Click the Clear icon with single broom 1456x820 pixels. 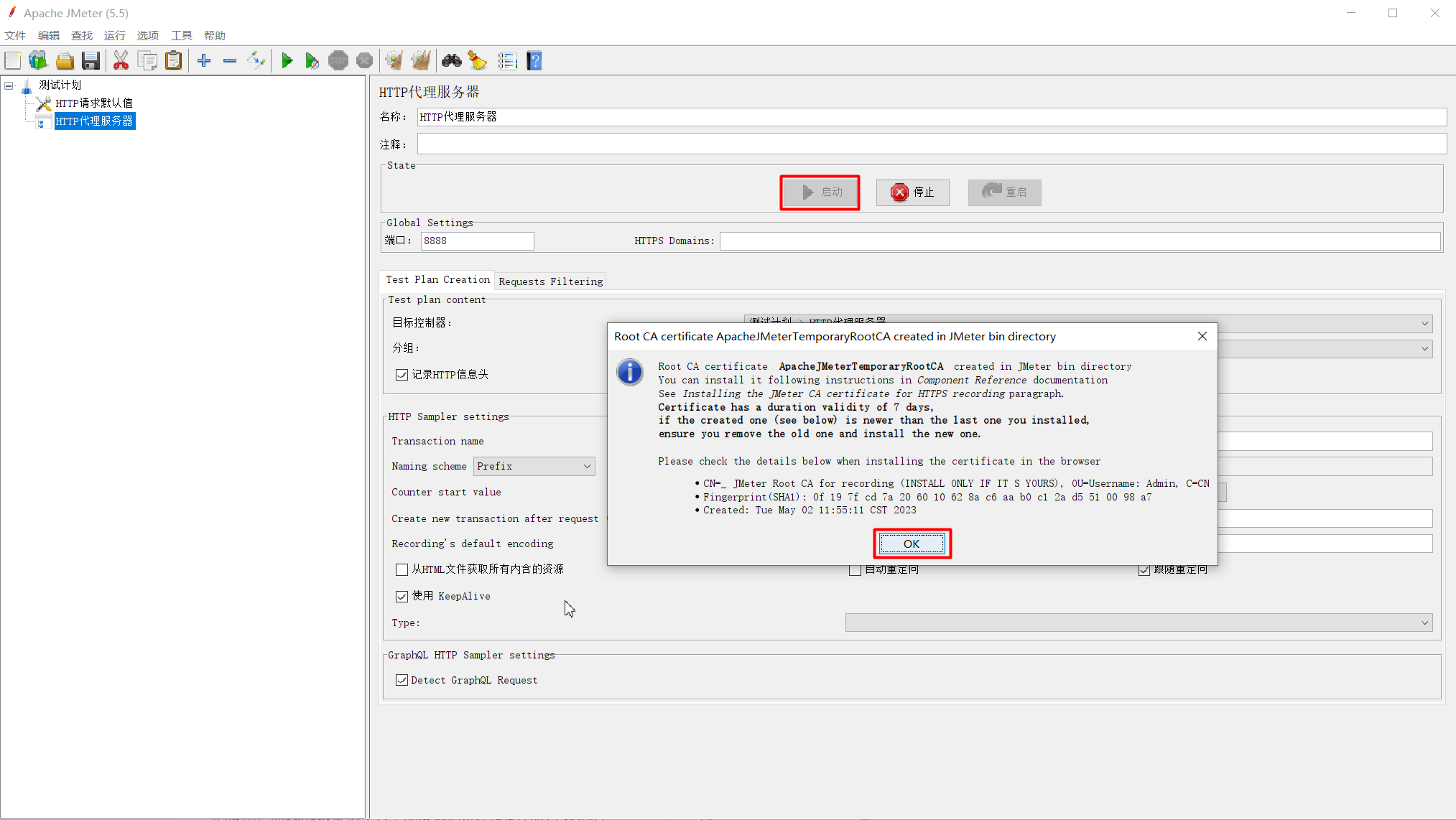point(394,61)
